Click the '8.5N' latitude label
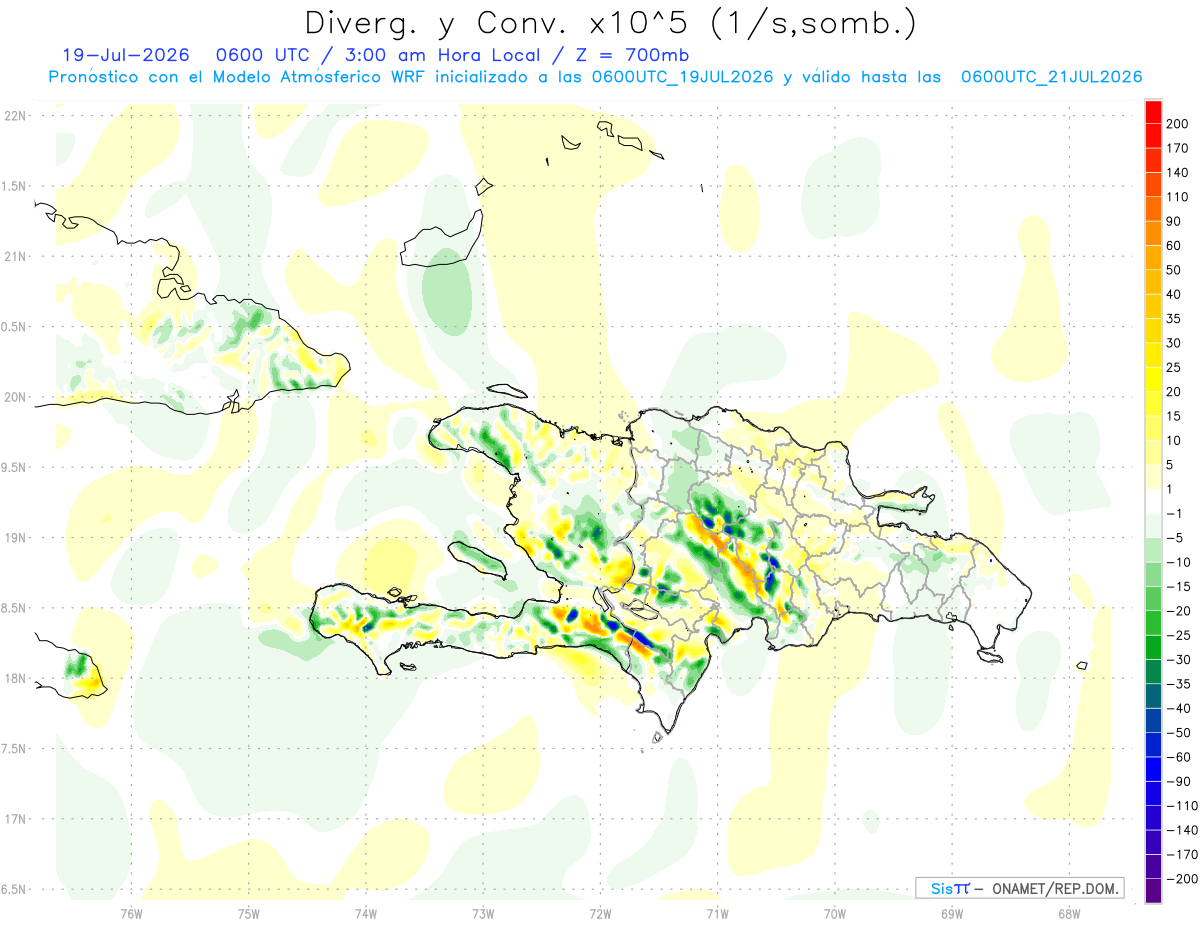This screenshot has height=927, width=1200. (13, 608)
